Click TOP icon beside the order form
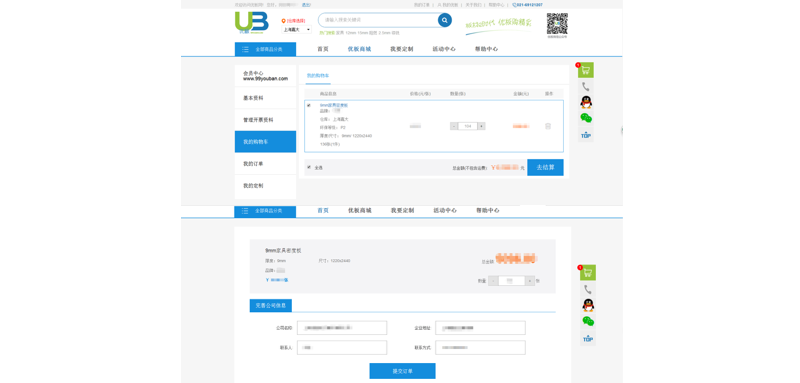Image resolution: width=800 pixels, height=383 pixels. point(588,338)
